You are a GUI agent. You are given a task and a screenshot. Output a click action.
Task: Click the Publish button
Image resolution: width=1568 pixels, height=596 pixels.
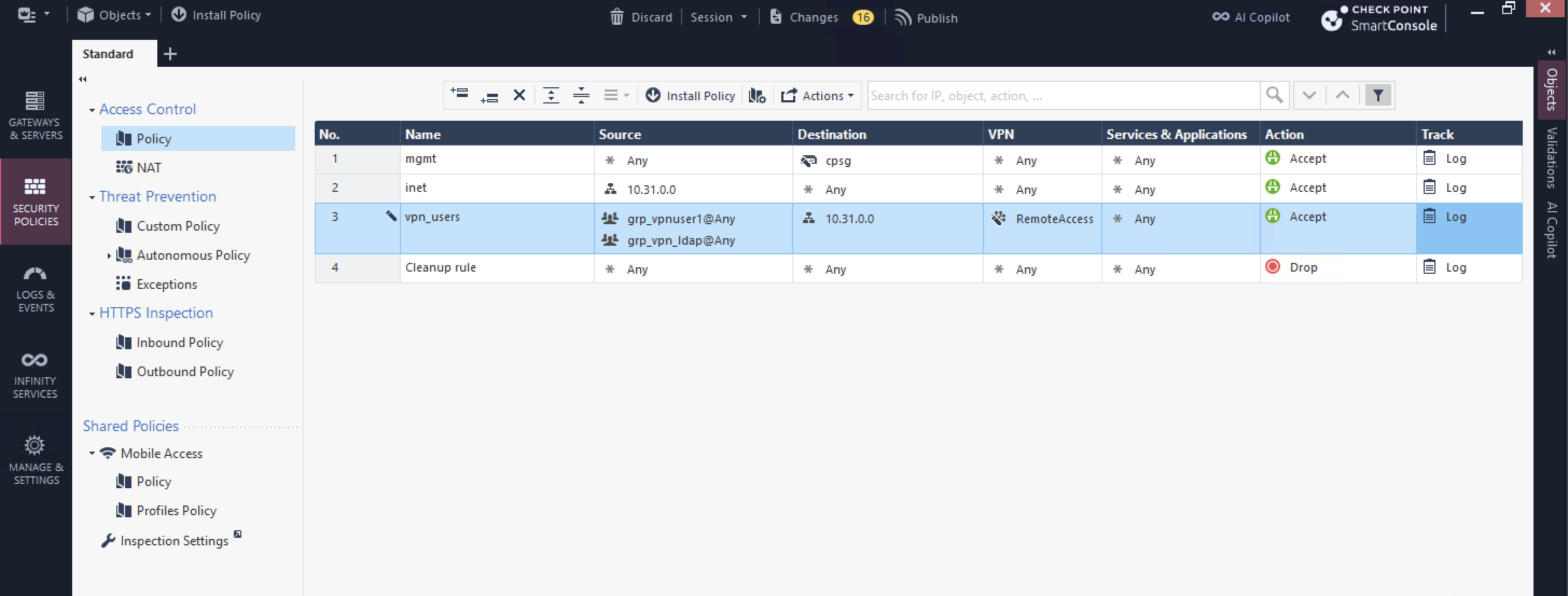(926, 18)
